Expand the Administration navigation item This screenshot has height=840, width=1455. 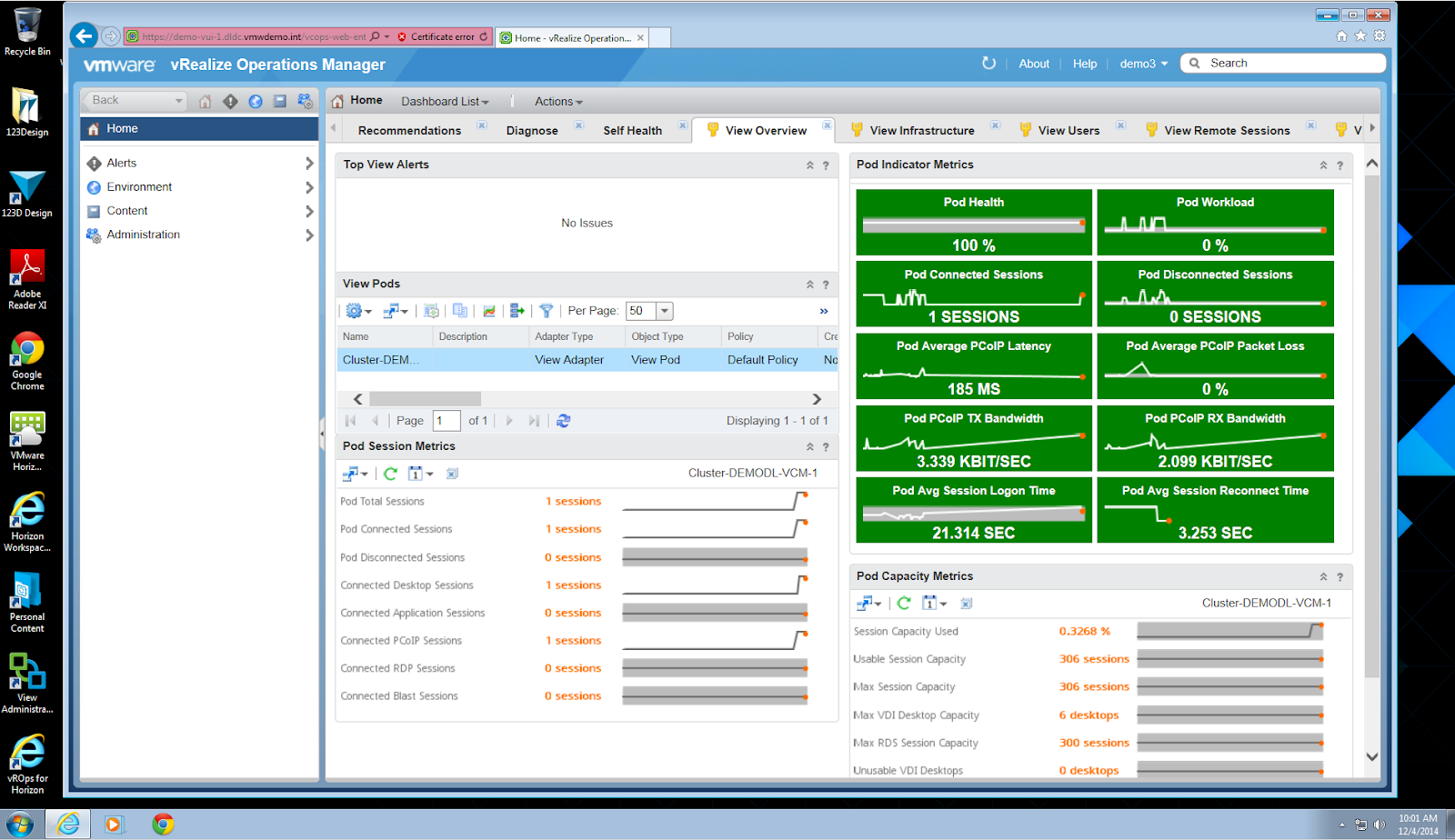pos(309,235)
